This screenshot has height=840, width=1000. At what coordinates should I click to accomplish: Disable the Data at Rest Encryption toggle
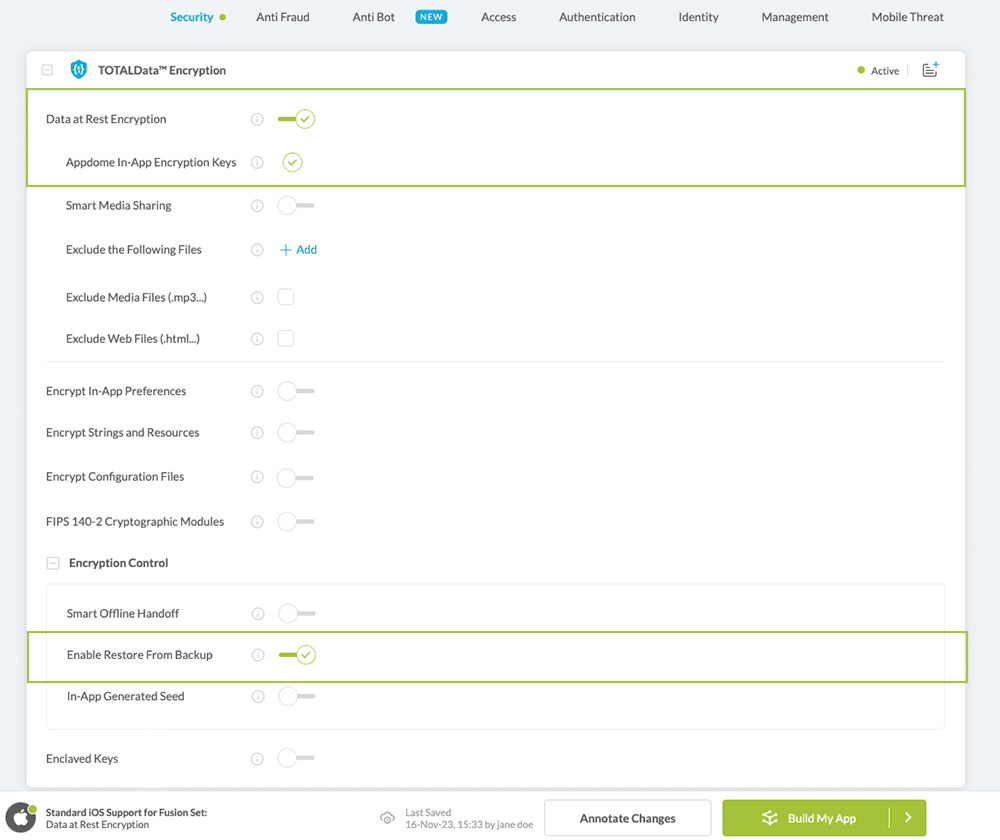click(296, 119)
